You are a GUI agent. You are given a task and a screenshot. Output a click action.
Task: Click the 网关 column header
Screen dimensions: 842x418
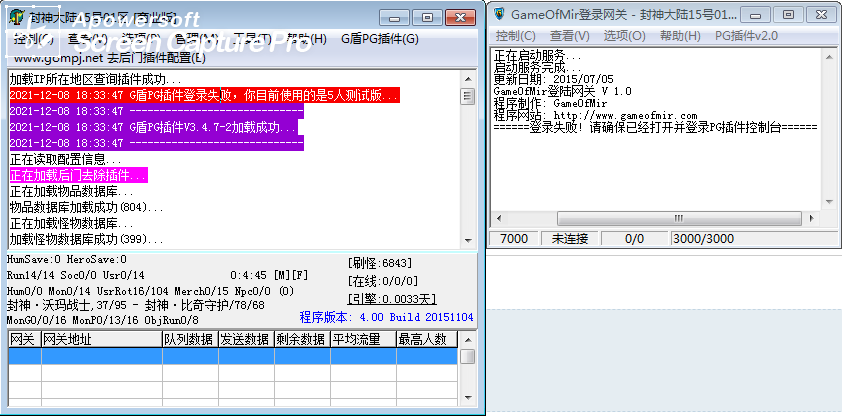pyautogui.click(x=25, y=340)
